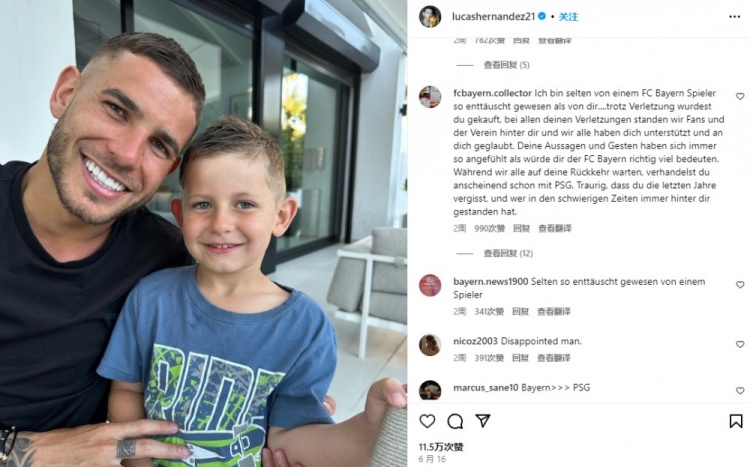The height and width of the screenshot is (467, 750).
Task: Expand the 12 replies under fcbayern.collector
Action: [508, 253]
